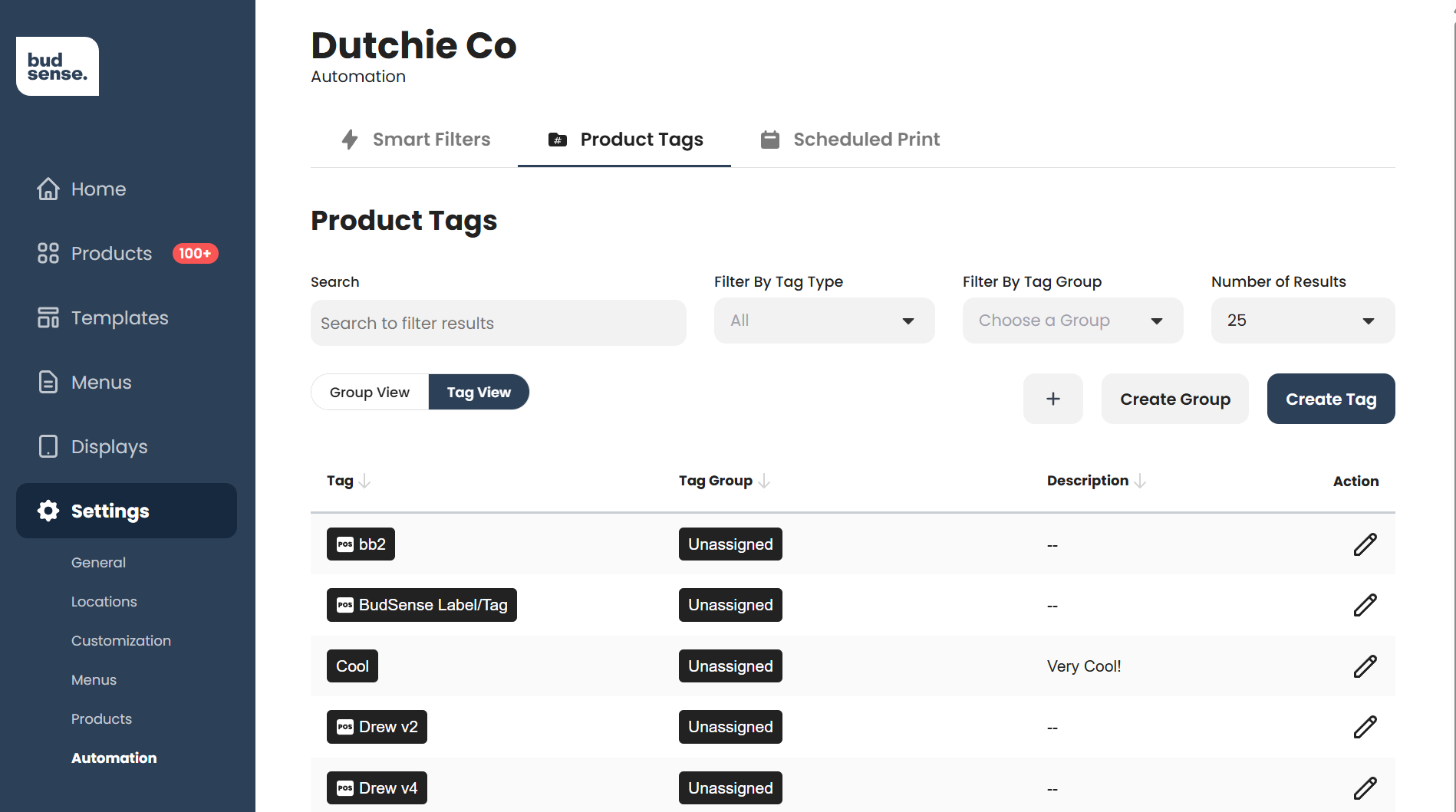1456x812 pixels.
Task: Click Unassigned chip in BudSense Label/Tag row
Action: (x=730, y=605)
